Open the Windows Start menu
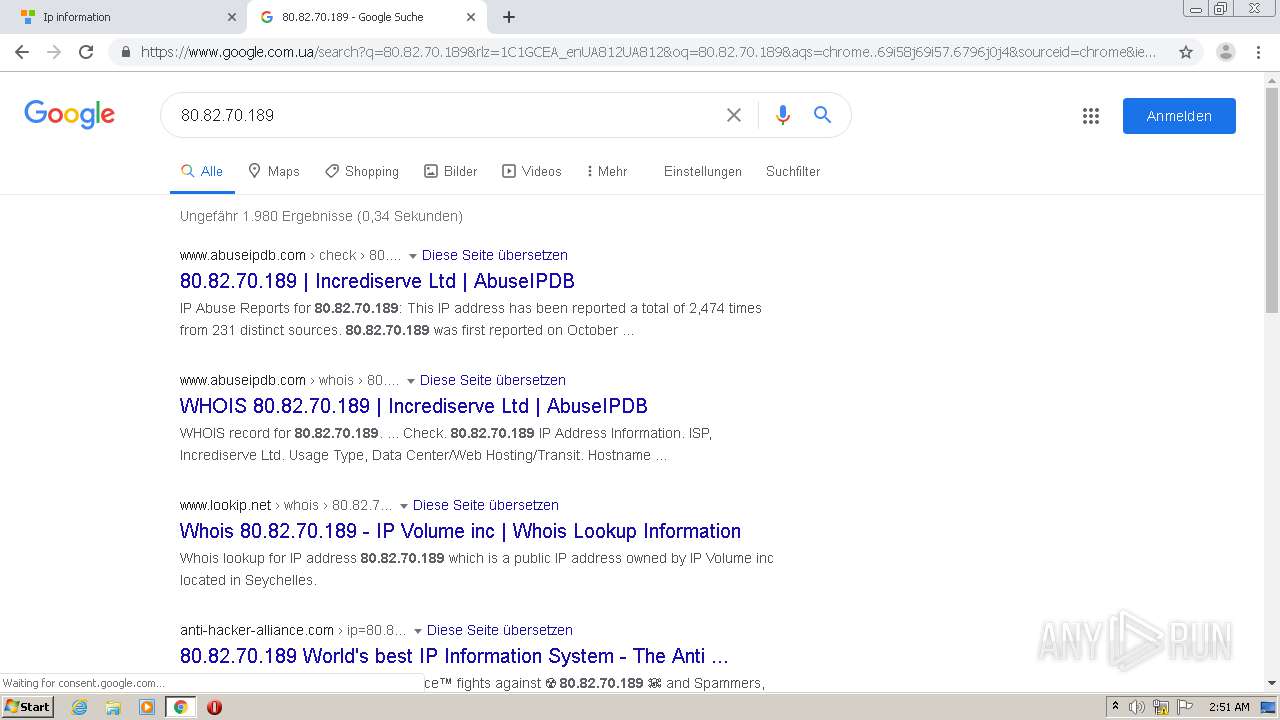 pos(28,706)
